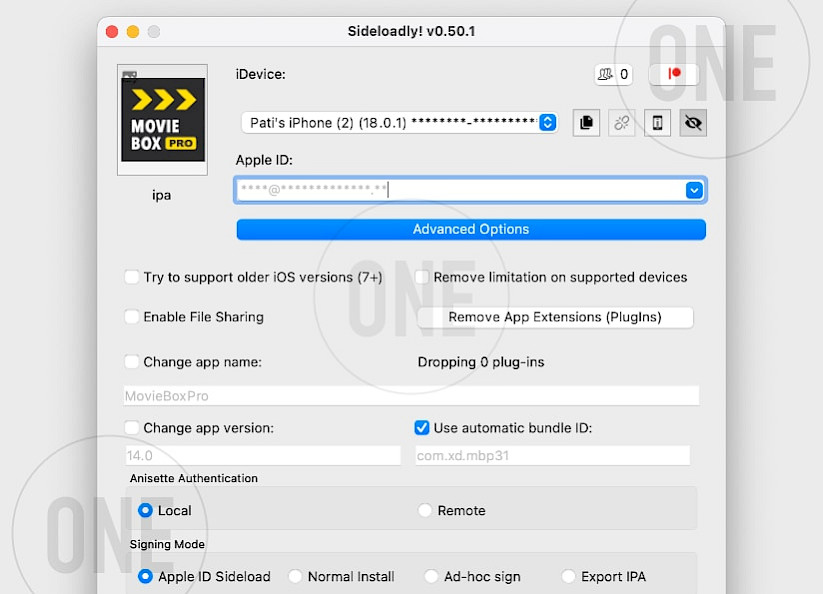Viewport: 823px width, 594px height.
Task: Check the Change app version checkbox
Action: point(132,428)
